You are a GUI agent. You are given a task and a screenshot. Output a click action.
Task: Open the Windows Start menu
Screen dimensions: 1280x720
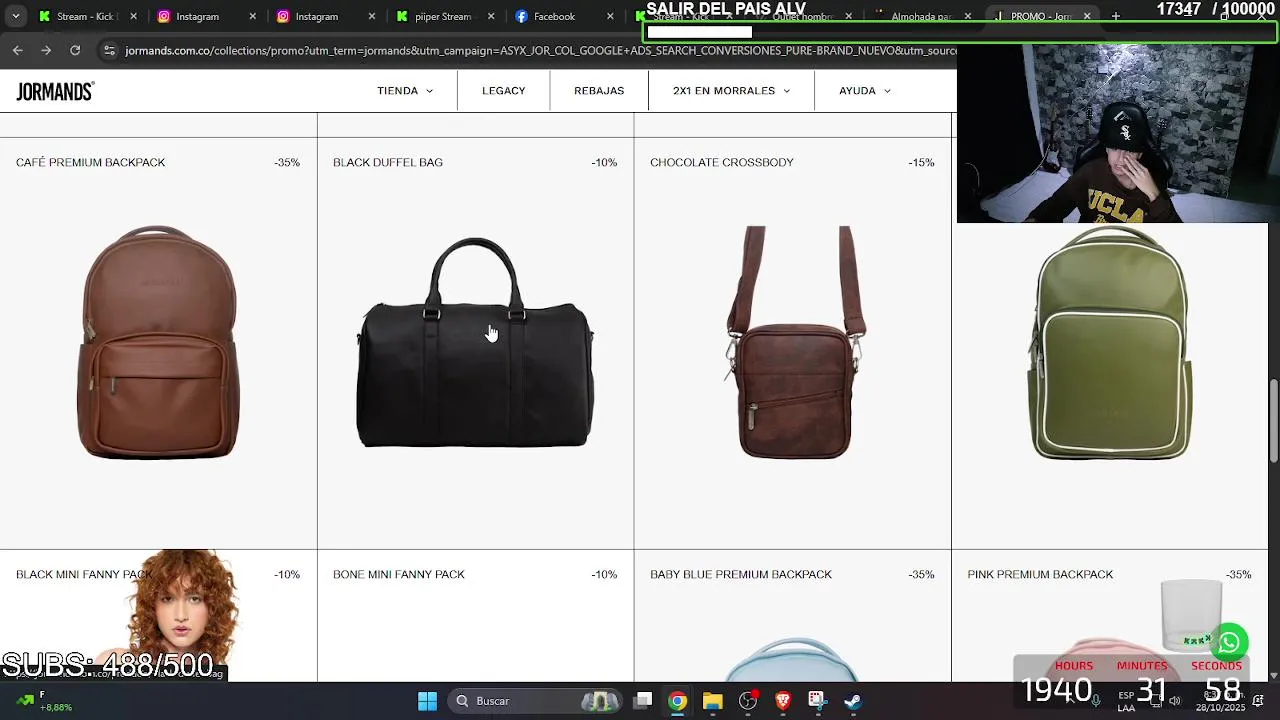427,701
